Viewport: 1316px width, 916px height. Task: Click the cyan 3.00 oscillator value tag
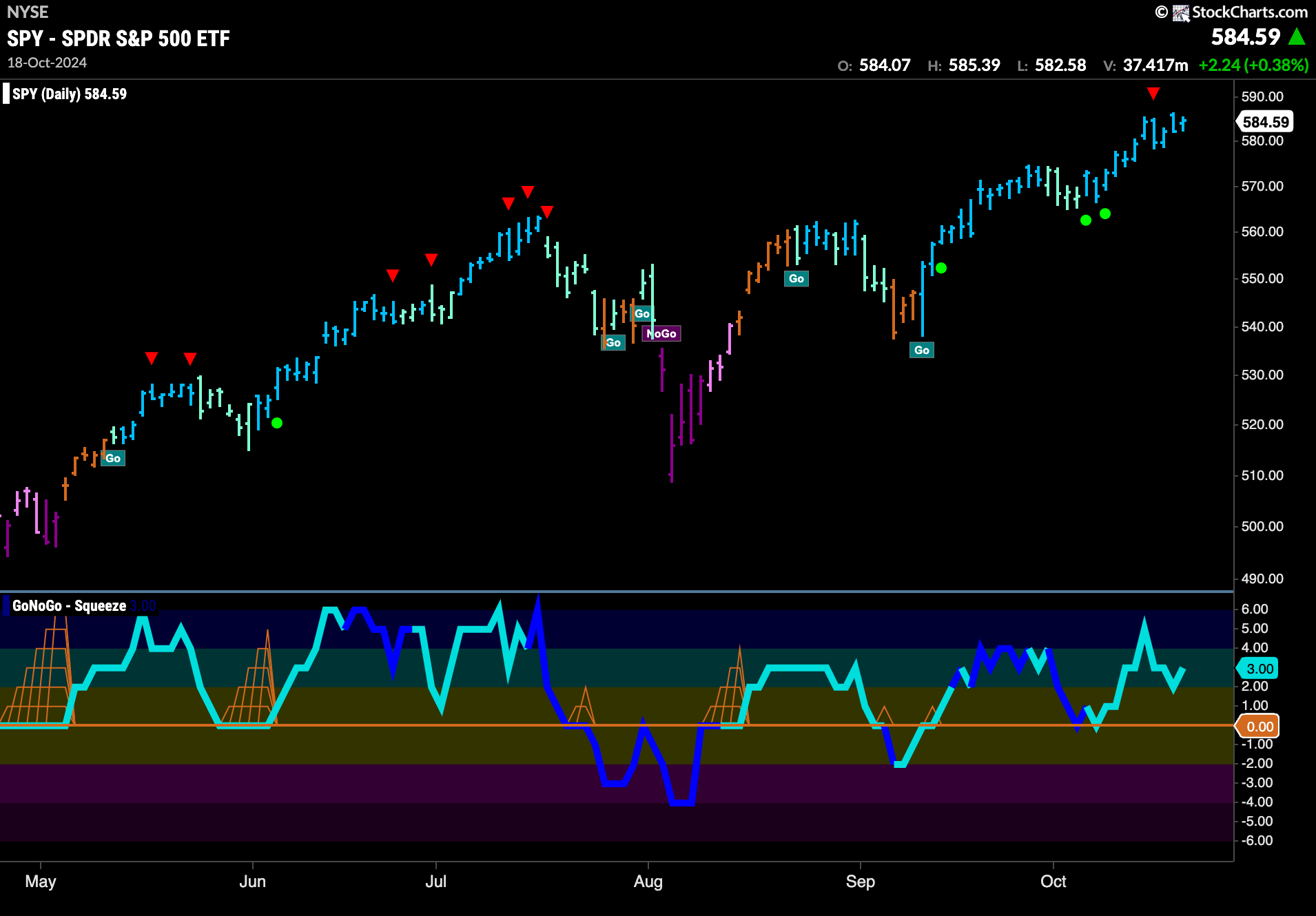pos(1258,668)
